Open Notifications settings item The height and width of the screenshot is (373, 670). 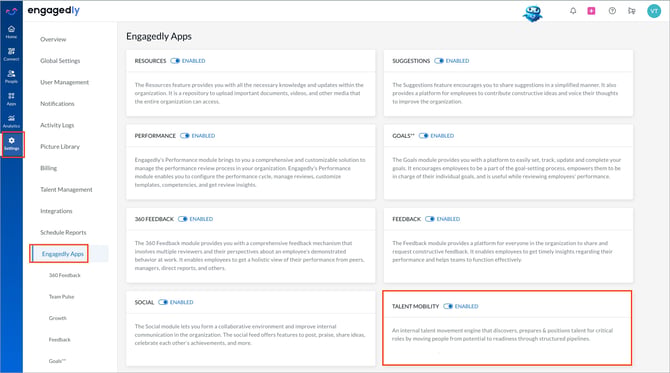(57, 103)
